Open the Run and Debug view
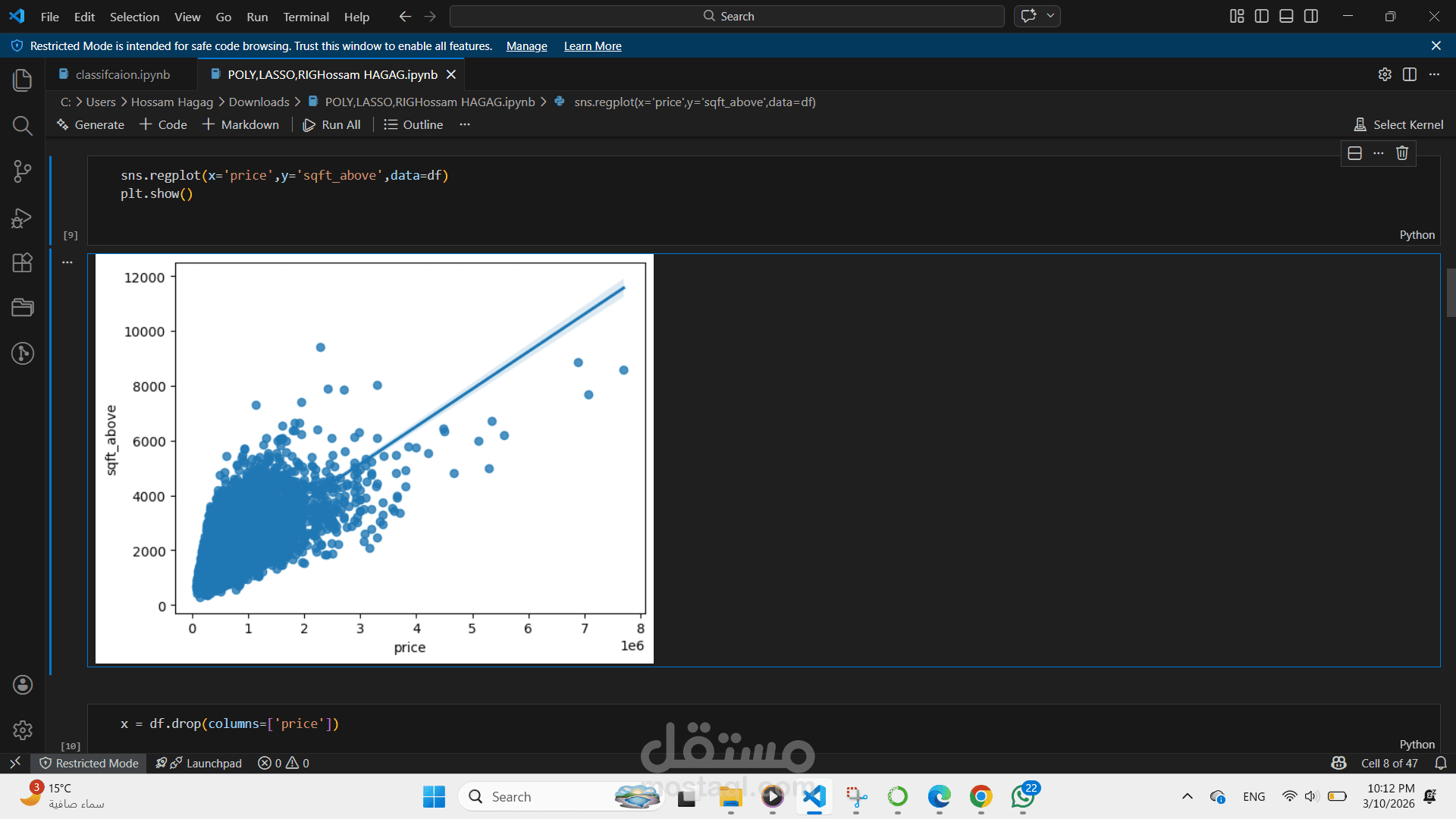The width and height of the screenshot is (1456, 819). 22,218
